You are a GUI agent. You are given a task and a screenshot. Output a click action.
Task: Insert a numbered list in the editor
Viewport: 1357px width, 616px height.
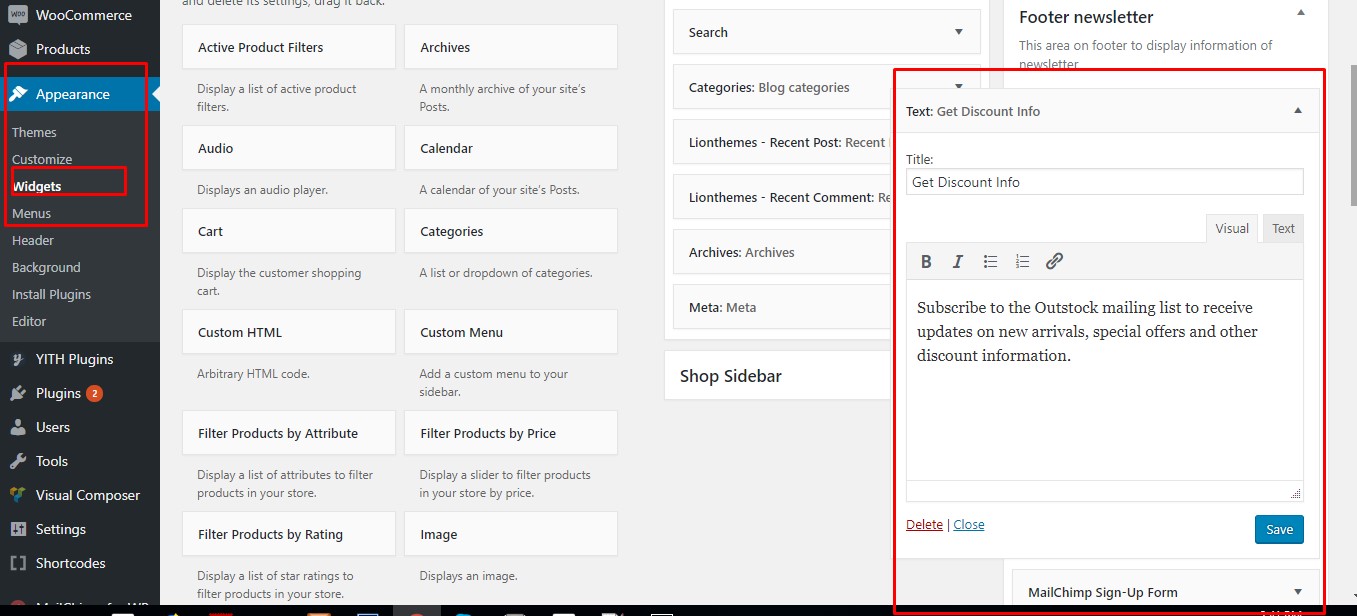click(x=1022, y=262)
